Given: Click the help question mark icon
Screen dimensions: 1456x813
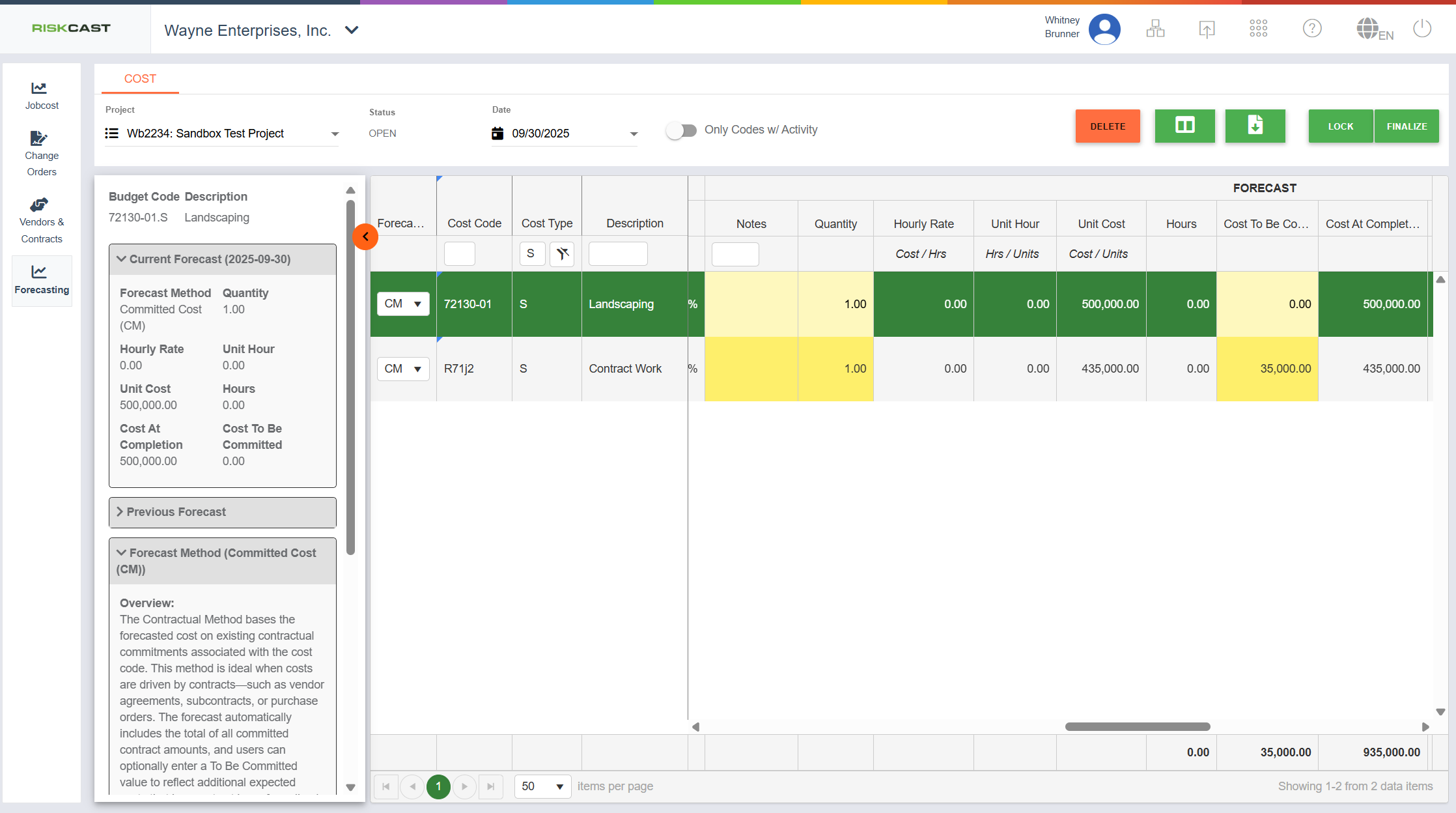Looking at the screenshot, I should 1312,29.
